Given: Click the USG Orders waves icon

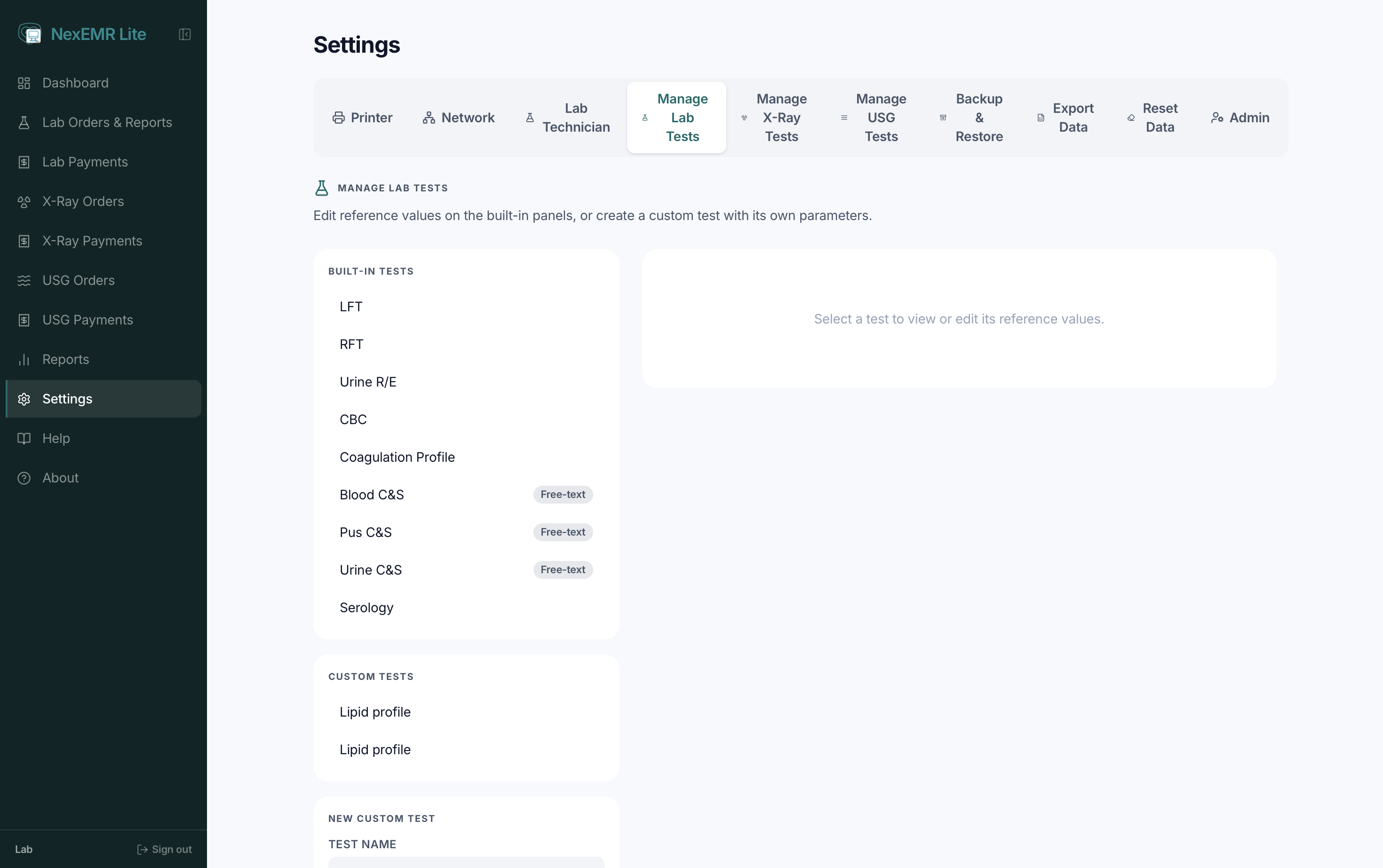Looking at the screenshot, I should (24, 280).
